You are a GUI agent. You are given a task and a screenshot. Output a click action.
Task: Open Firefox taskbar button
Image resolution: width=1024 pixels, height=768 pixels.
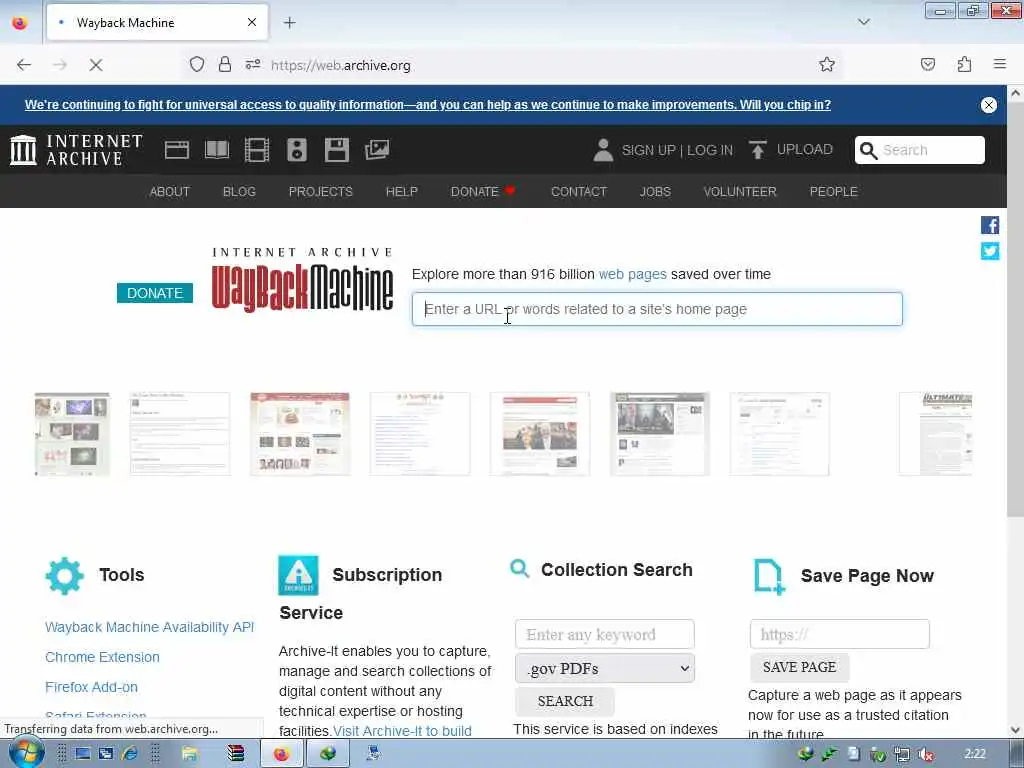281,754
